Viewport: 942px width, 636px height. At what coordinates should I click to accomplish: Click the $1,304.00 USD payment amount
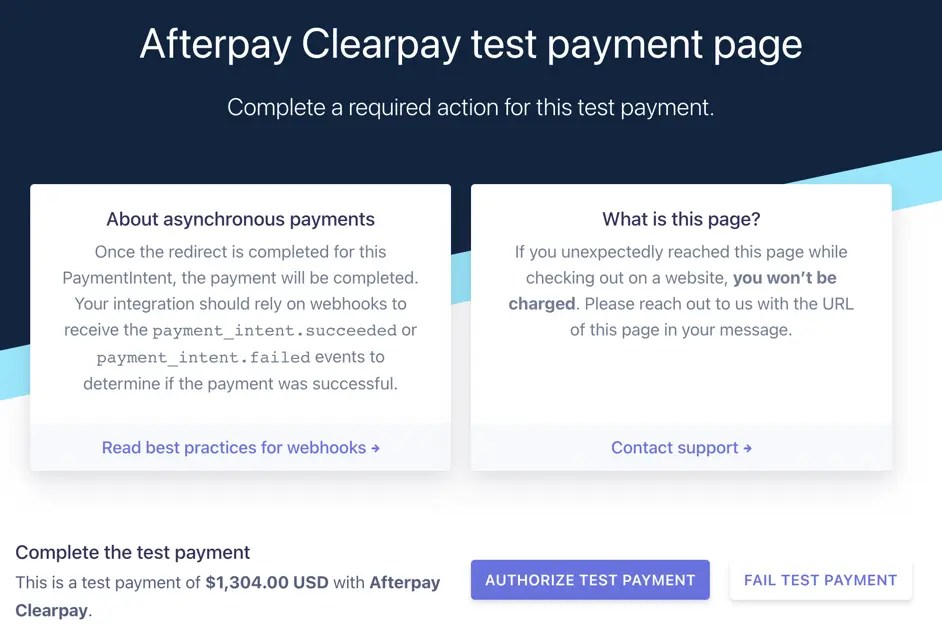coord(267,582)
